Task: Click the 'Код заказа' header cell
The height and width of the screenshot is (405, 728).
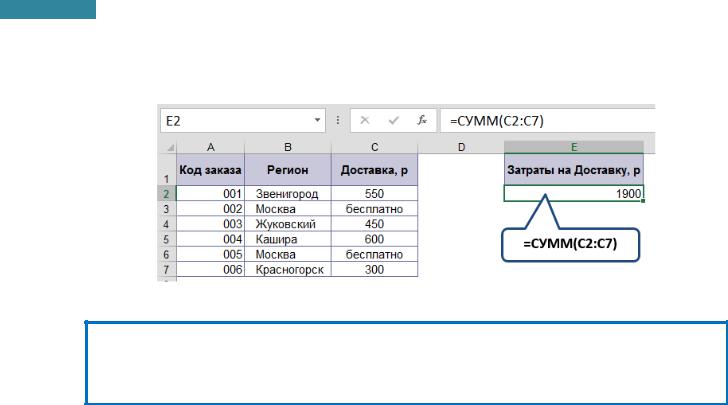Action: click(x=210, y=170)
